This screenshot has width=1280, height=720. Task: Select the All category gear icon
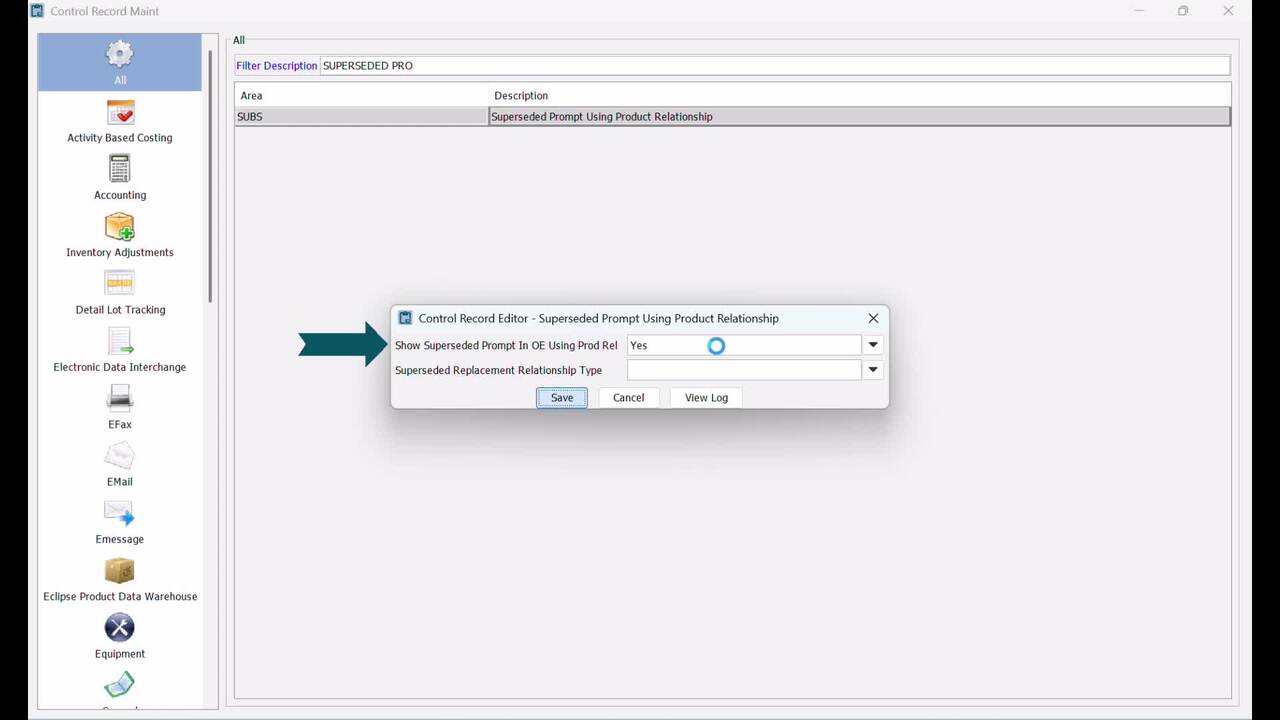[x=120, y=55]
